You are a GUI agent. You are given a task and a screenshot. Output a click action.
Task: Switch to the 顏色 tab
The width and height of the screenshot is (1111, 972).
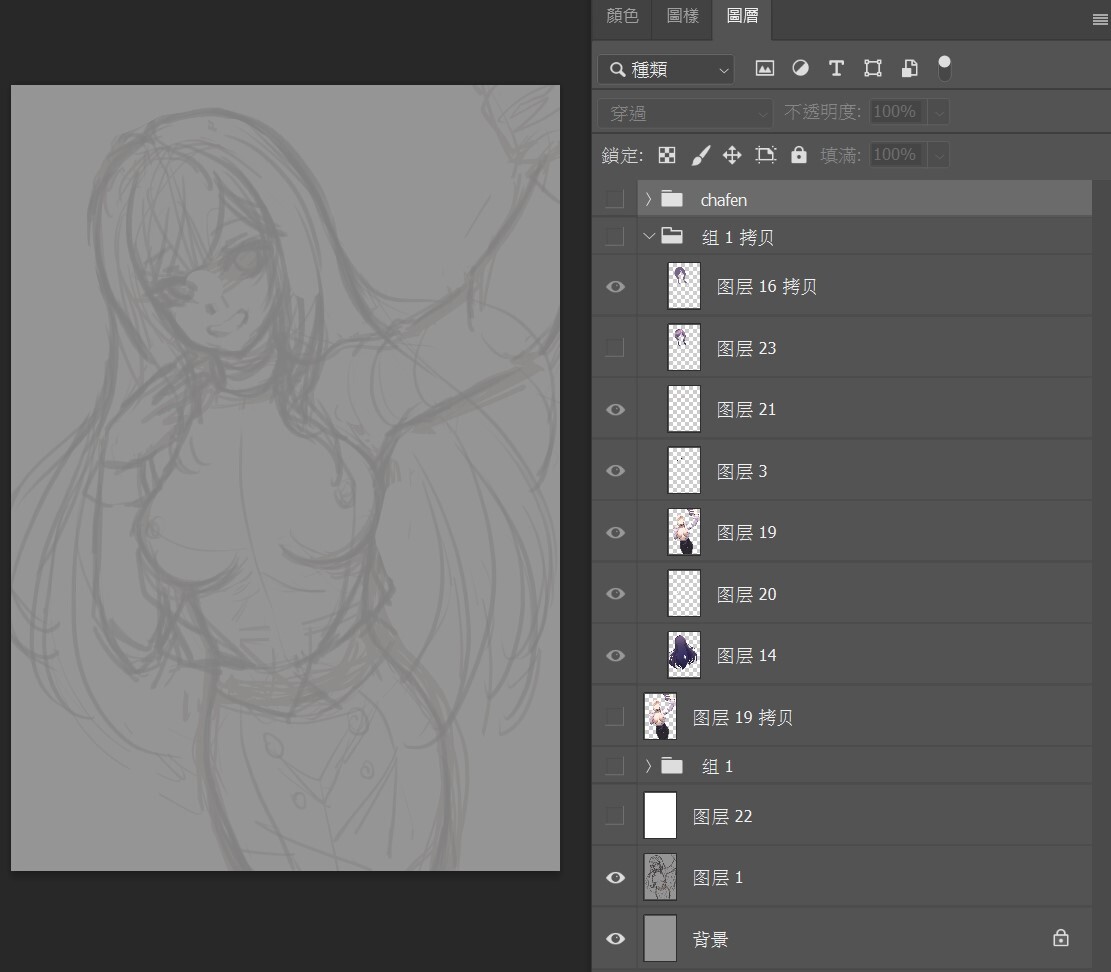[x=622, y=16]
